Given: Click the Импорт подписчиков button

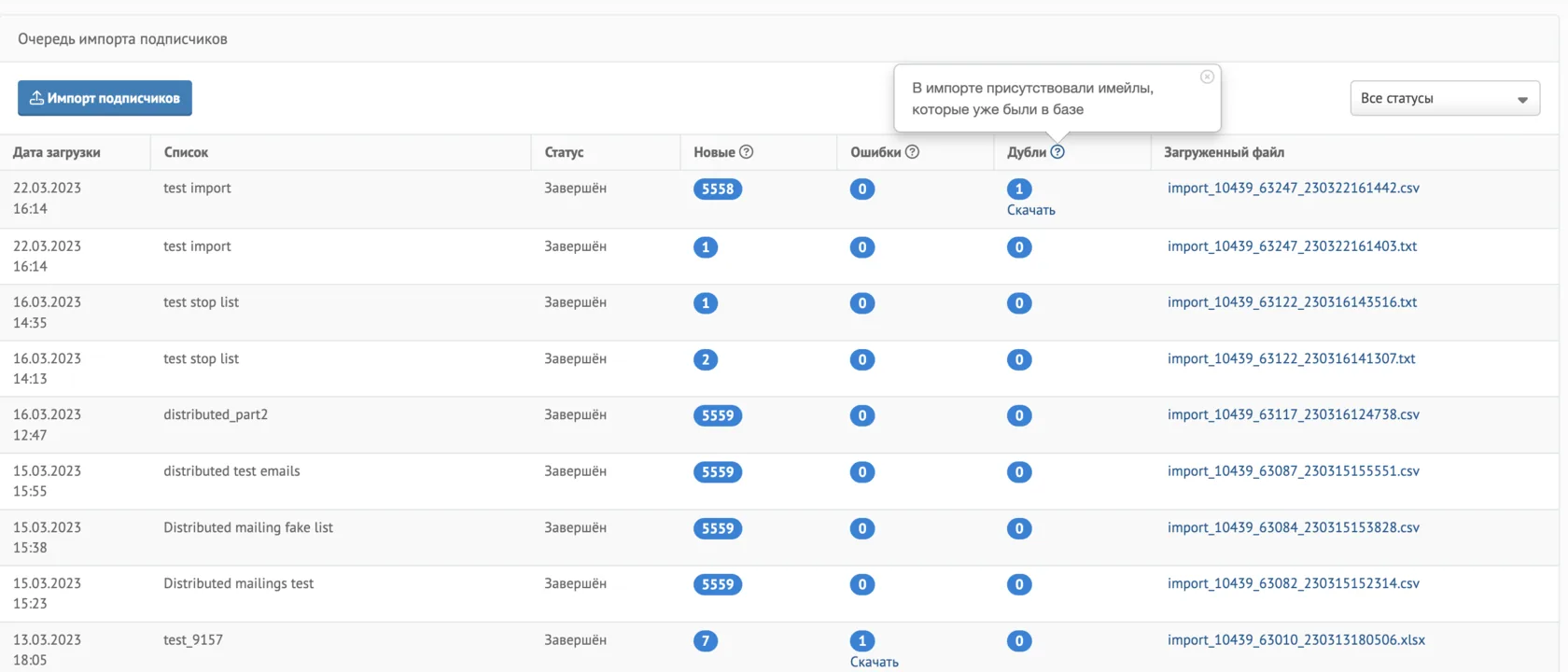Looking at the screenshot, I should [x=105, y=98].
